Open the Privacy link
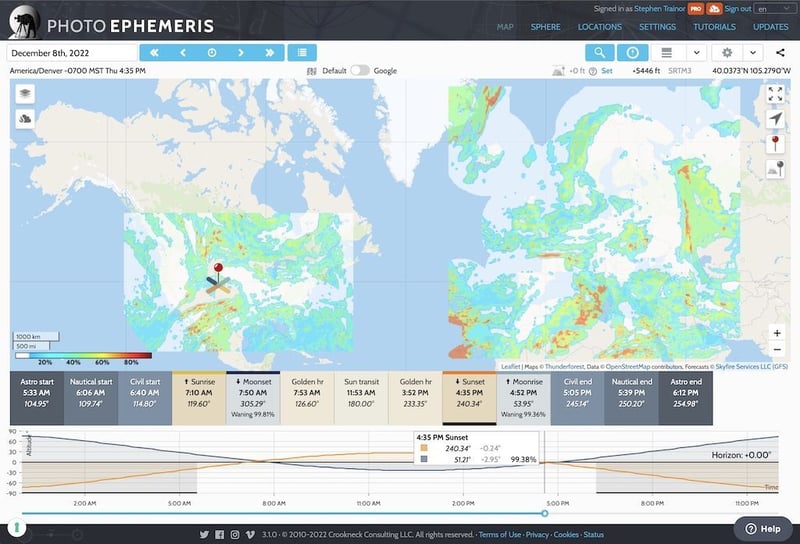 coord(537,534)
